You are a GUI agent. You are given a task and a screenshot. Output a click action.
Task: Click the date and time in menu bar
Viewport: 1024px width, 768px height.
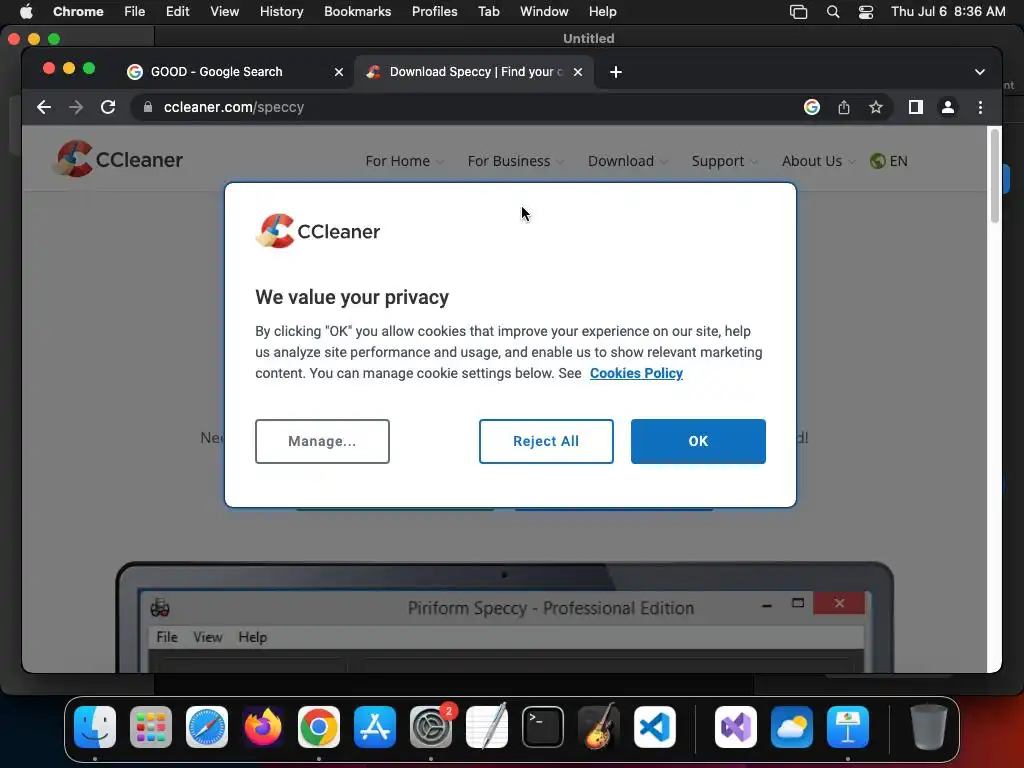click(948, 11)
